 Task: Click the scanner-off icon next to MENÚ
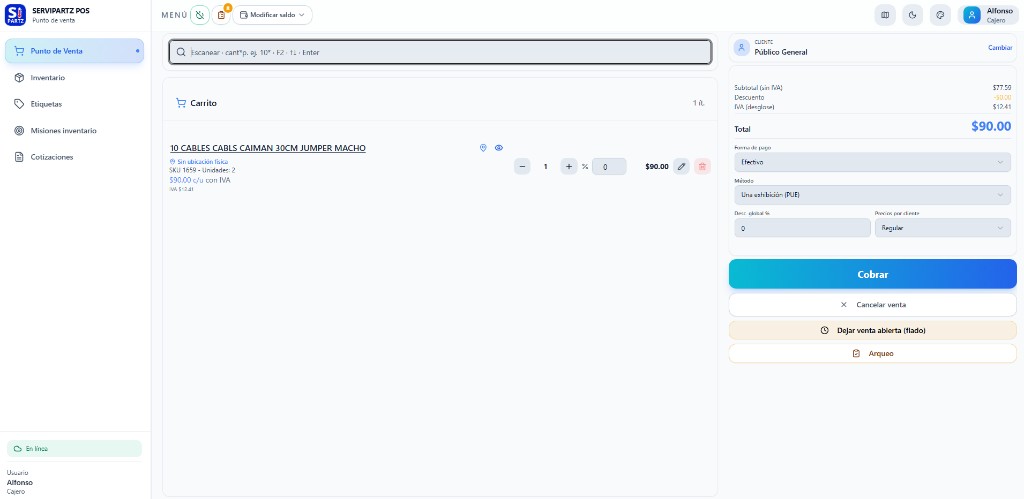(200, 15)
